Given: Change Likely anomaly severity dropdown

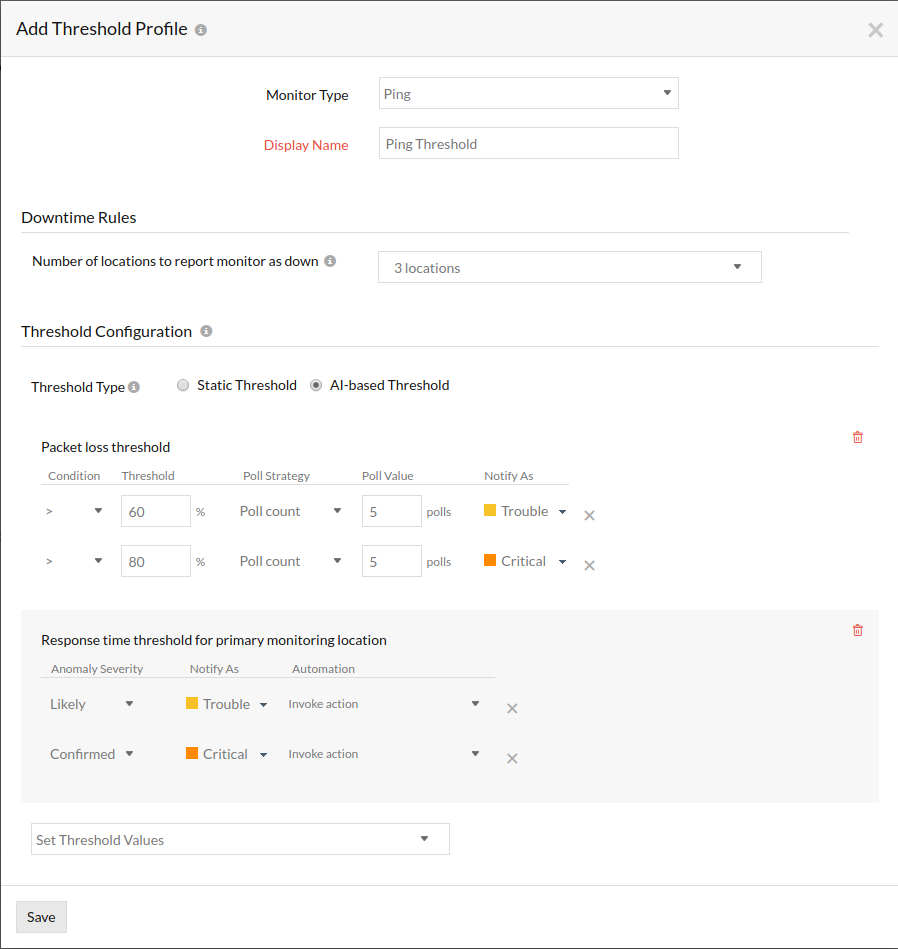Looking at the screenshot, I should tap(91, 704).
